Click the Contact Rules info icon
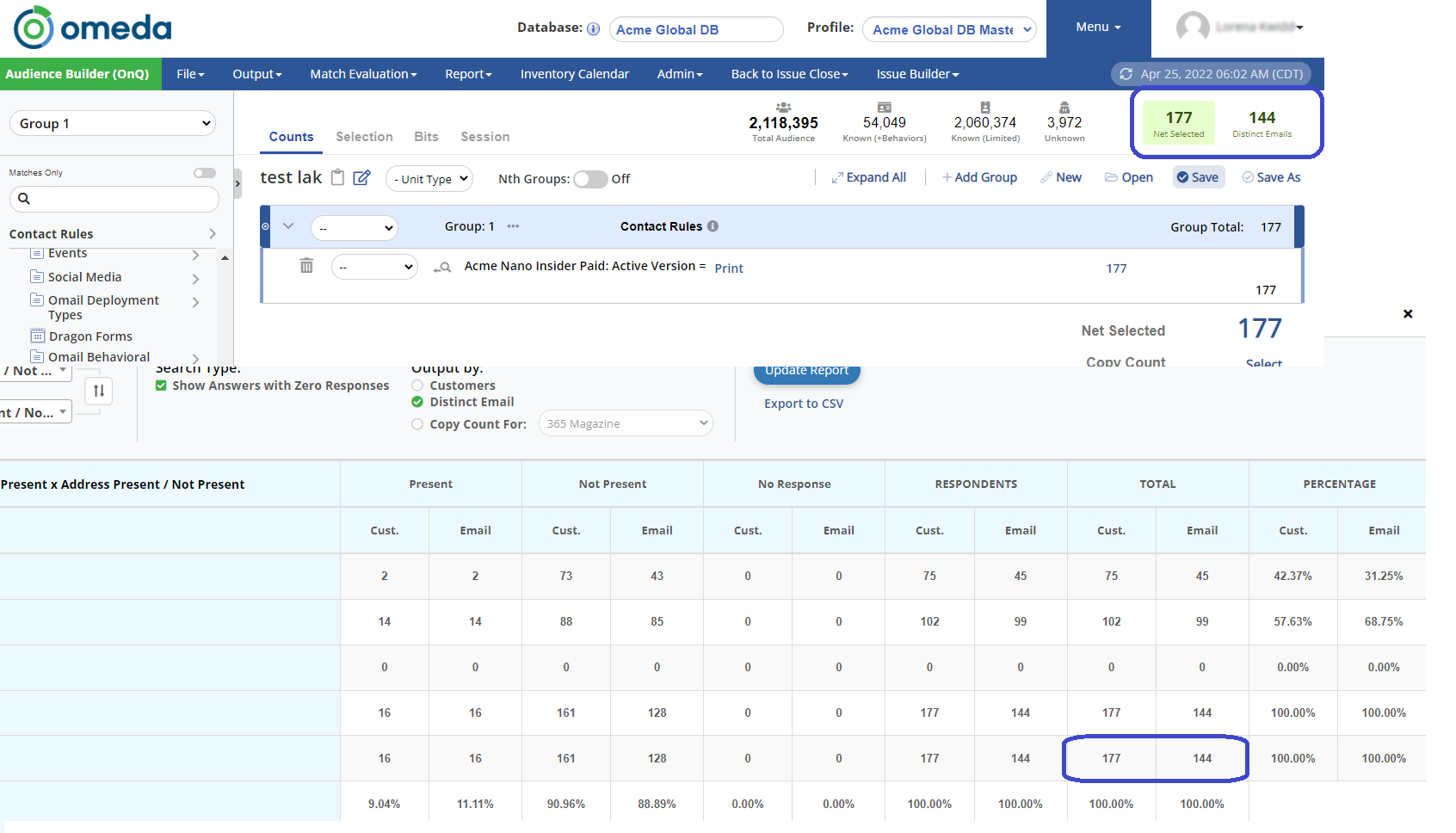This screenshot has width=1456, height=833. pos(713,226)
